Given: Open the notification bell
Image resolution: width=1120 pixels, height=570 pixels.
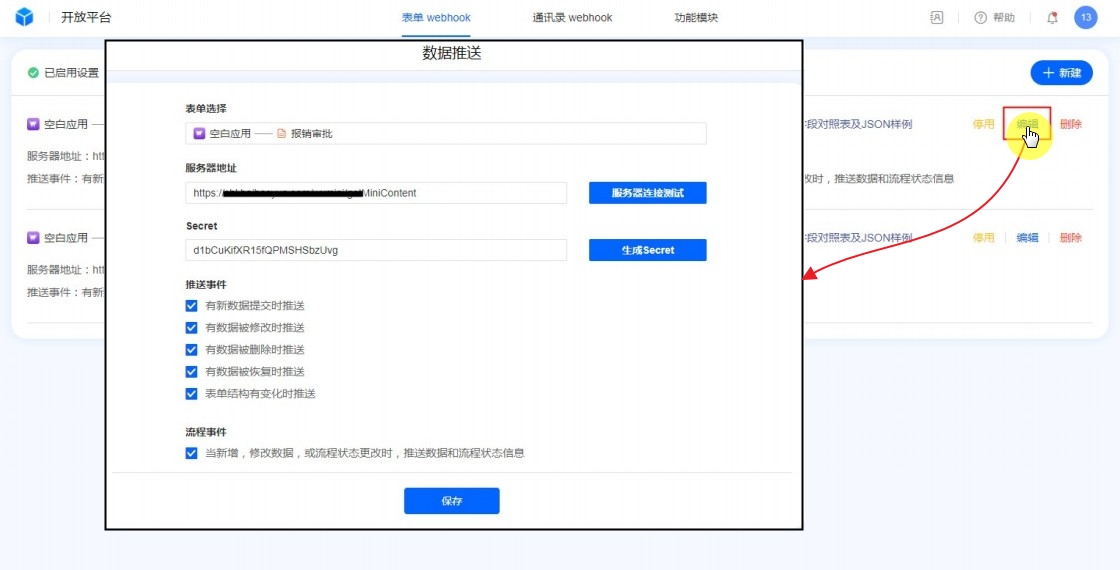Looking at the screenshot, I should (1052, 17).
